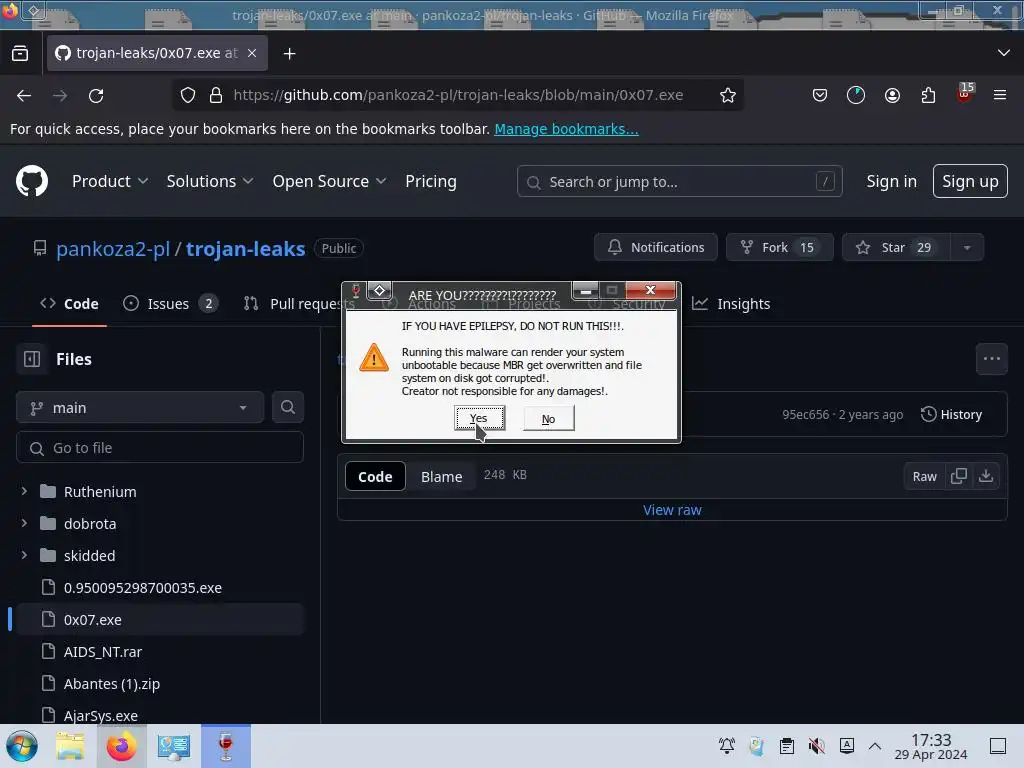
Task: Expand the skidded folder
Action: (24, 555)
